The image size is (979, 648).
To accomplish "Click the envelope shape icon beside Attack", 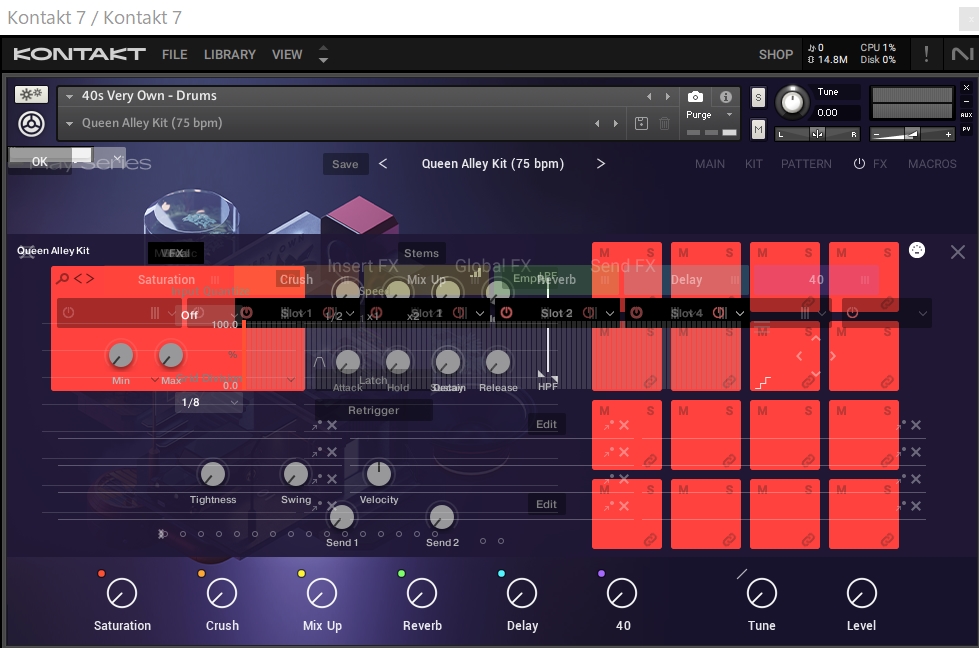I will (x=319, y=362).
